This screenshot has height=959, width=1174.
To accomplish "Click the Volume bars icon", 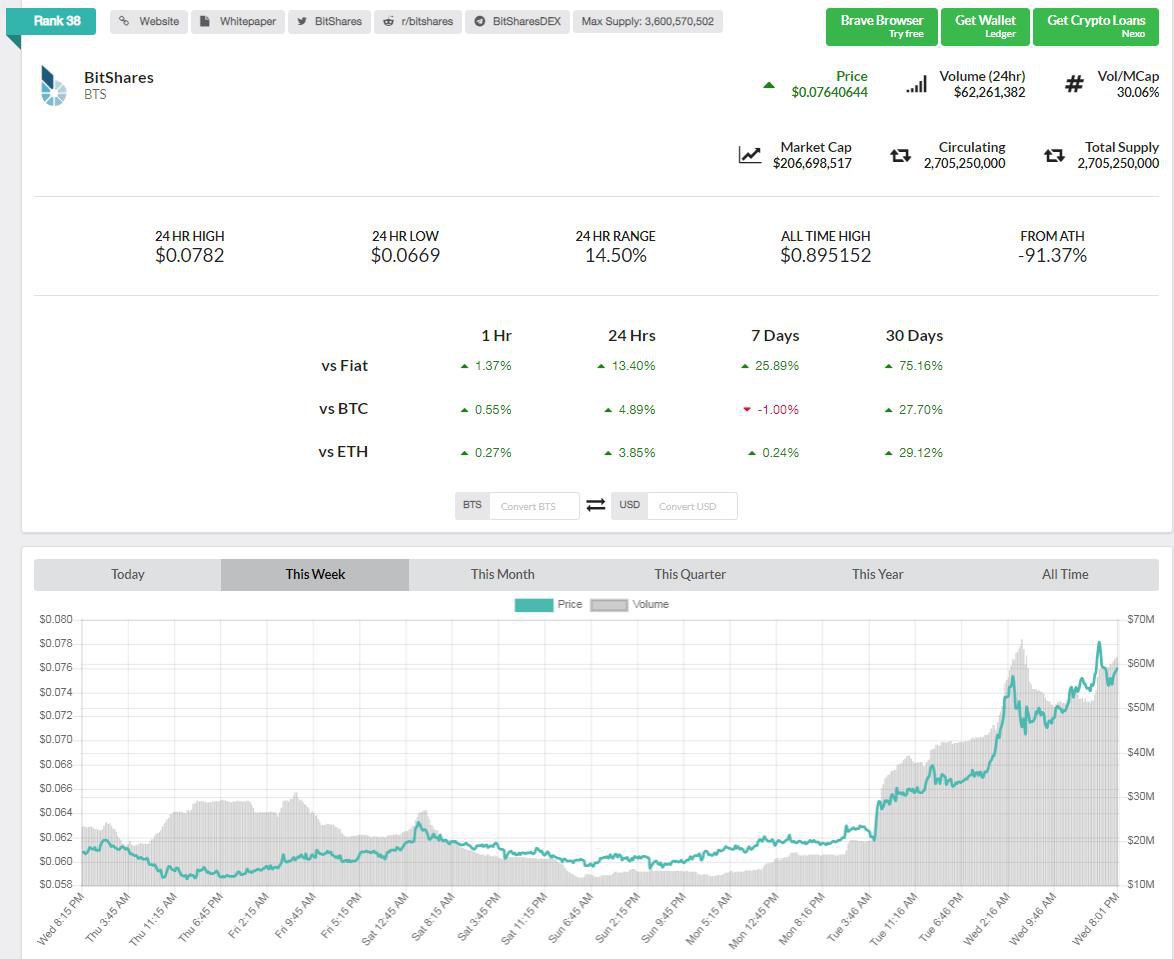I will 916,84.
